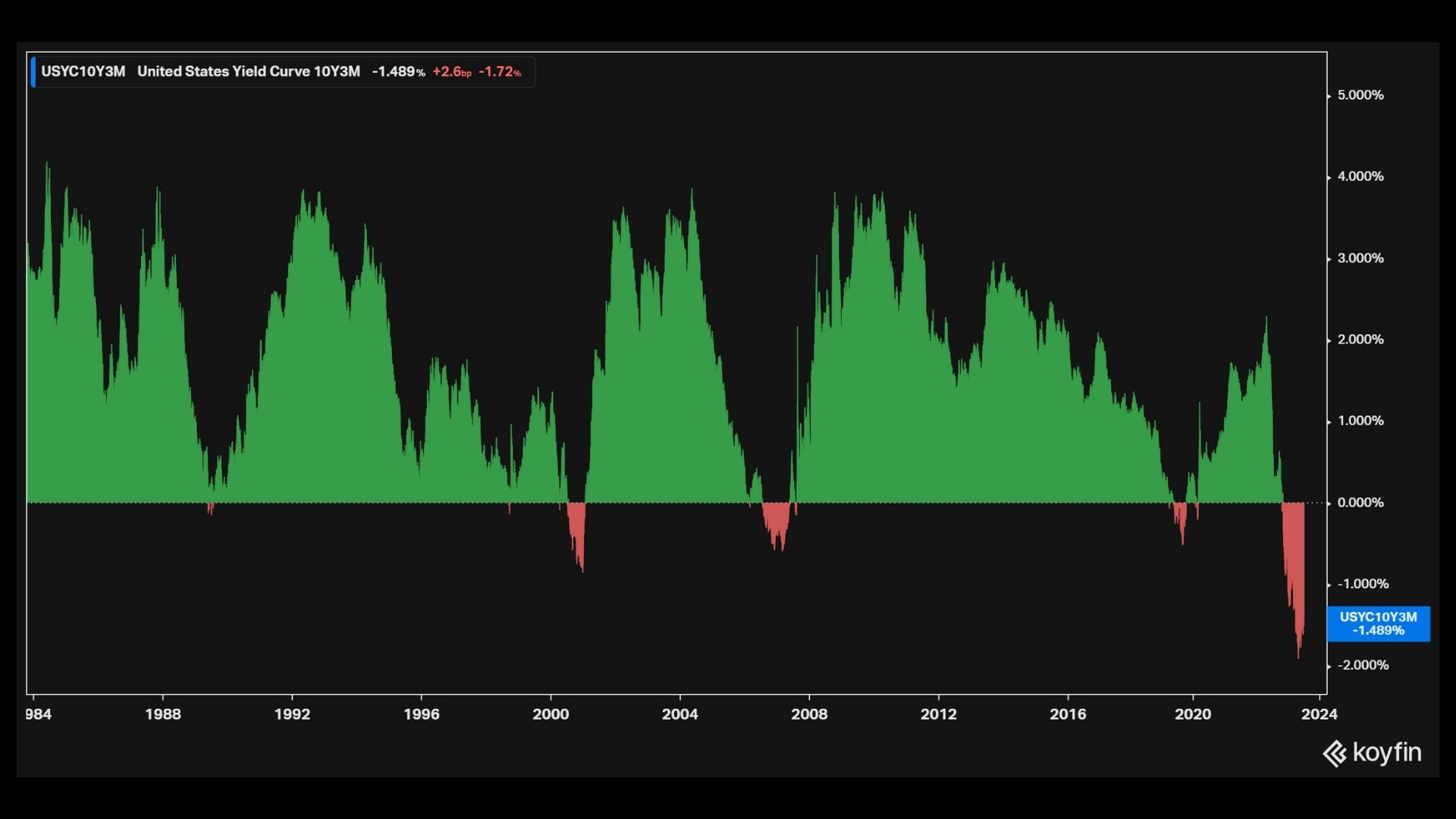Click the 5.000% y-axis label
Viewport: 1456px width, 819px height.
click(1360, 96)
